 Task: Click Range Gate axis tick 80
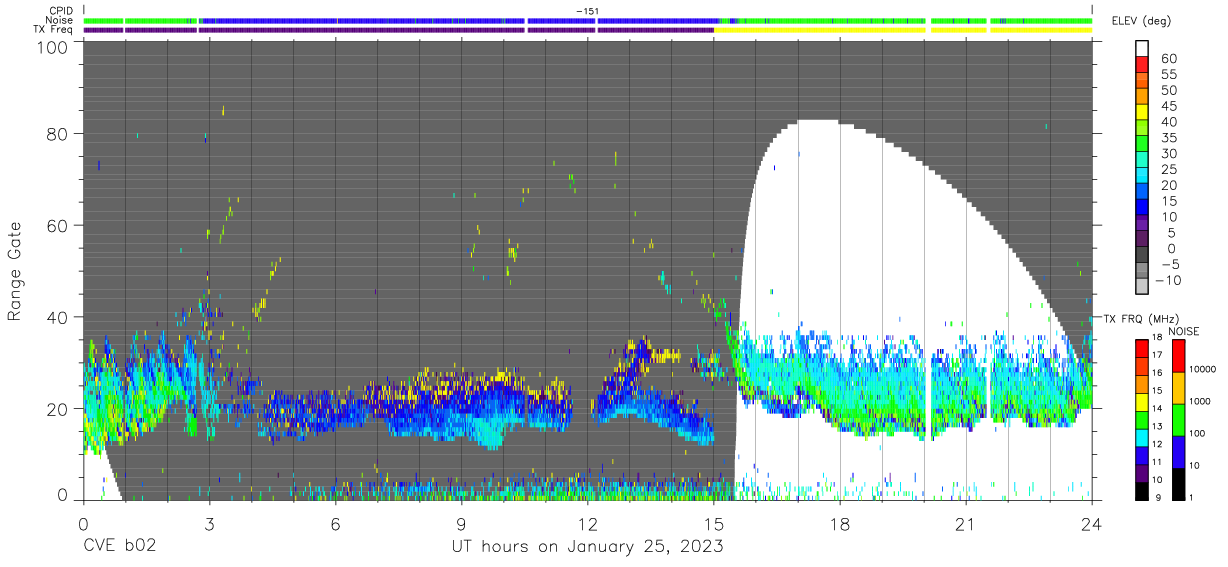(x=59, y=133)
